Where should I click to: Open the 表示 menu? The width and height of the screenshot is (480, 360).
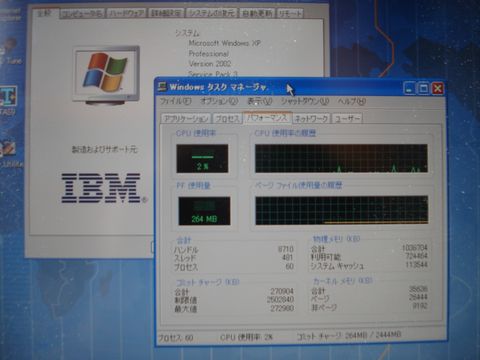[x=259, y=101]
